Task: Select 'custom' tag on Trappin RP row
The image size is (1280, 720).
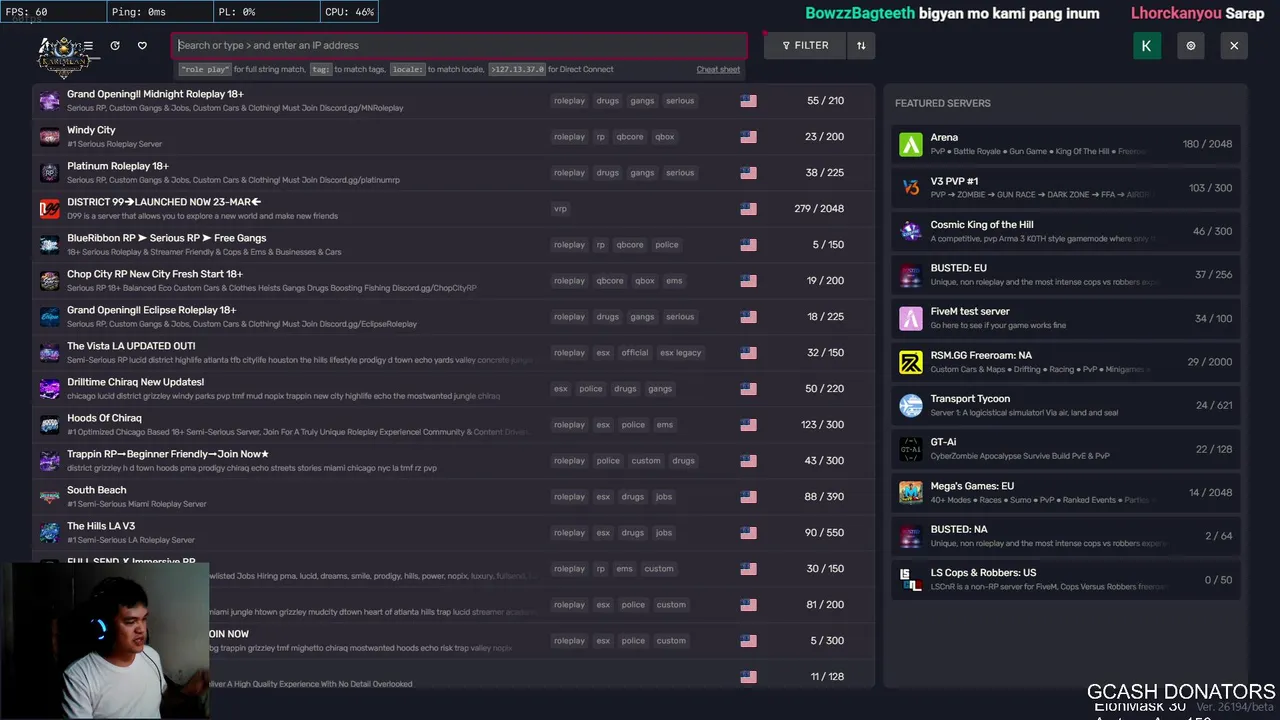Action: point(646,461)
